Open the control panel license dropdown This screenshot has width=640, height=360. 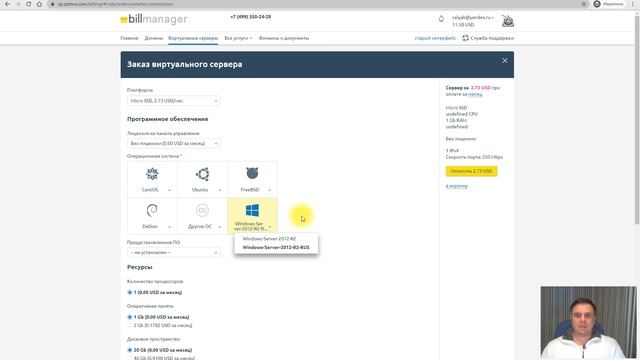tap(174, 143)
